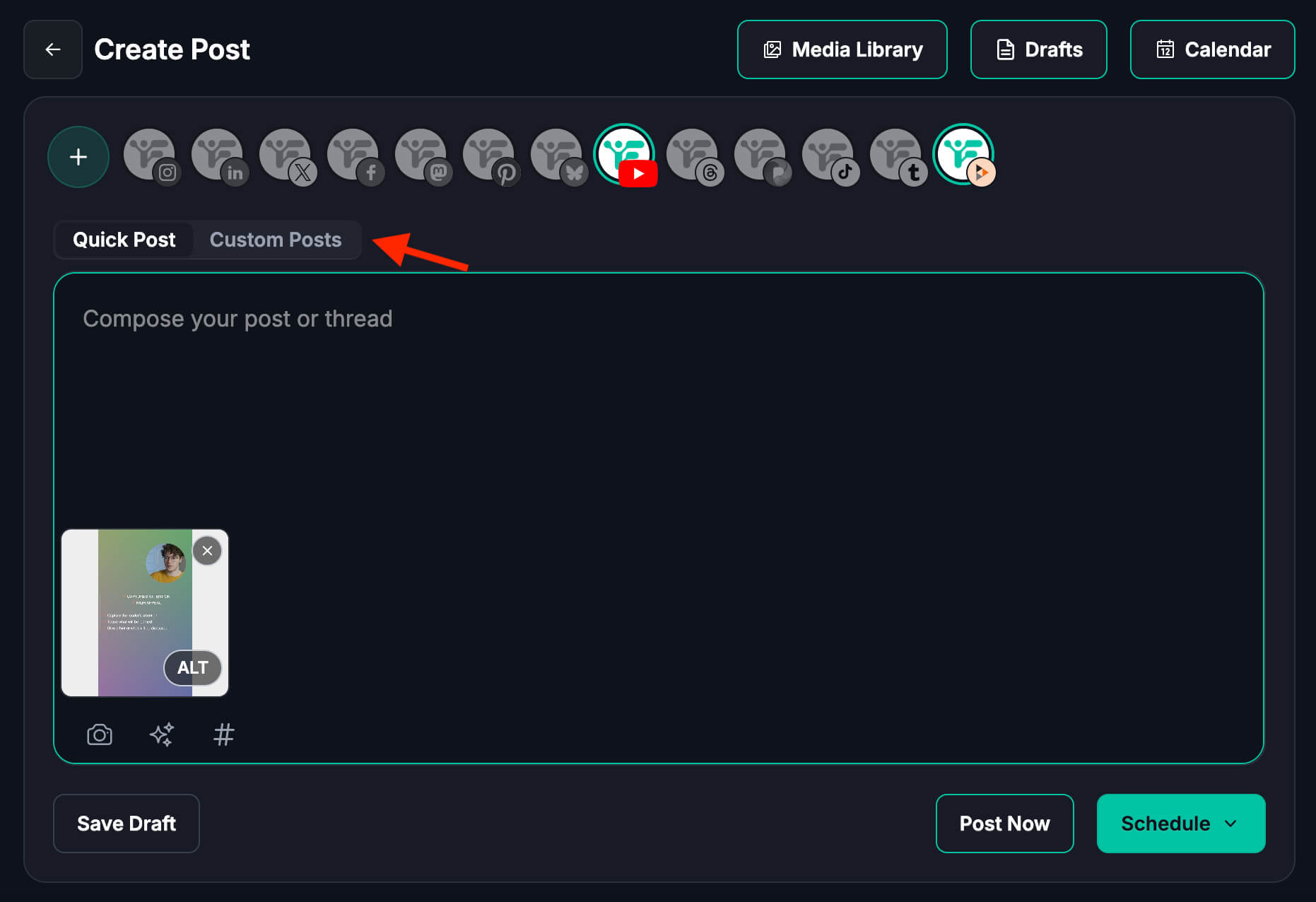Switch to the Custom Posts tab
This screenshot has height=902, width=1316.
(x=276, y=240)
